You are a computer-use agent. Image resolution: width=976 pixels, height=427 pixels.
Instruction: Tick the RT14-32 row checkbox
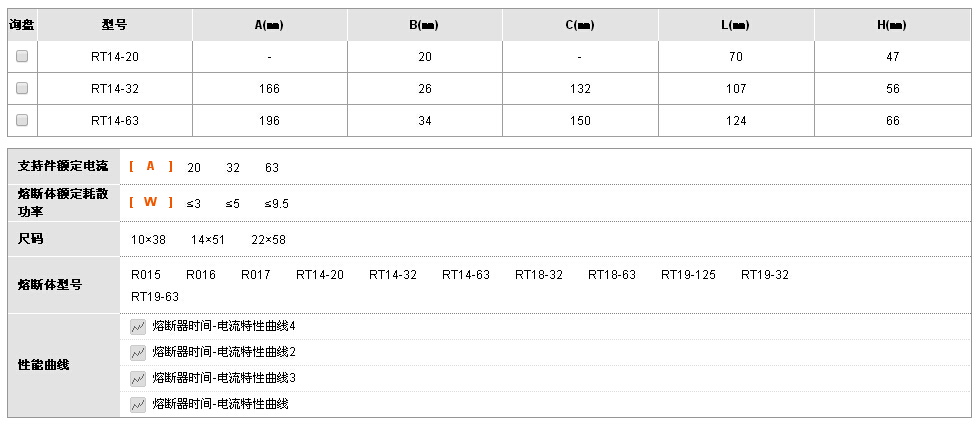22,88
